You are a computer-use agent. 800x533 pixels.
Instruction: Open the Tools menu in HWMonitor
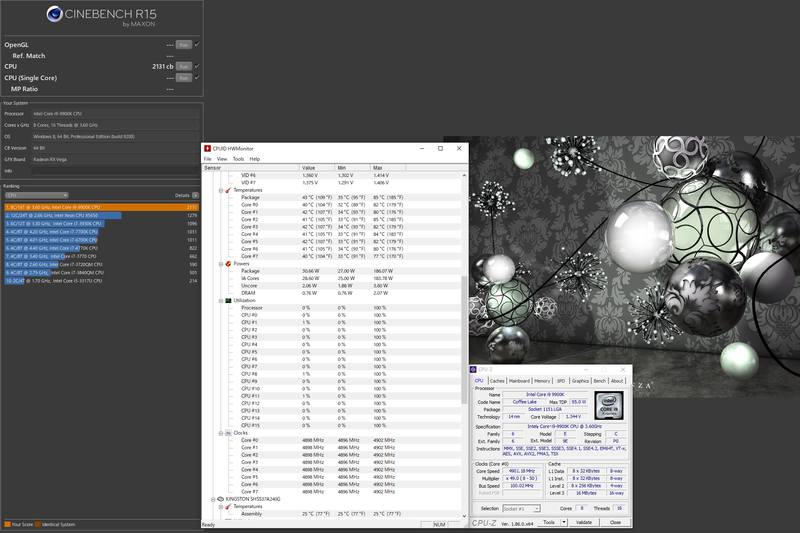[238, 159]
